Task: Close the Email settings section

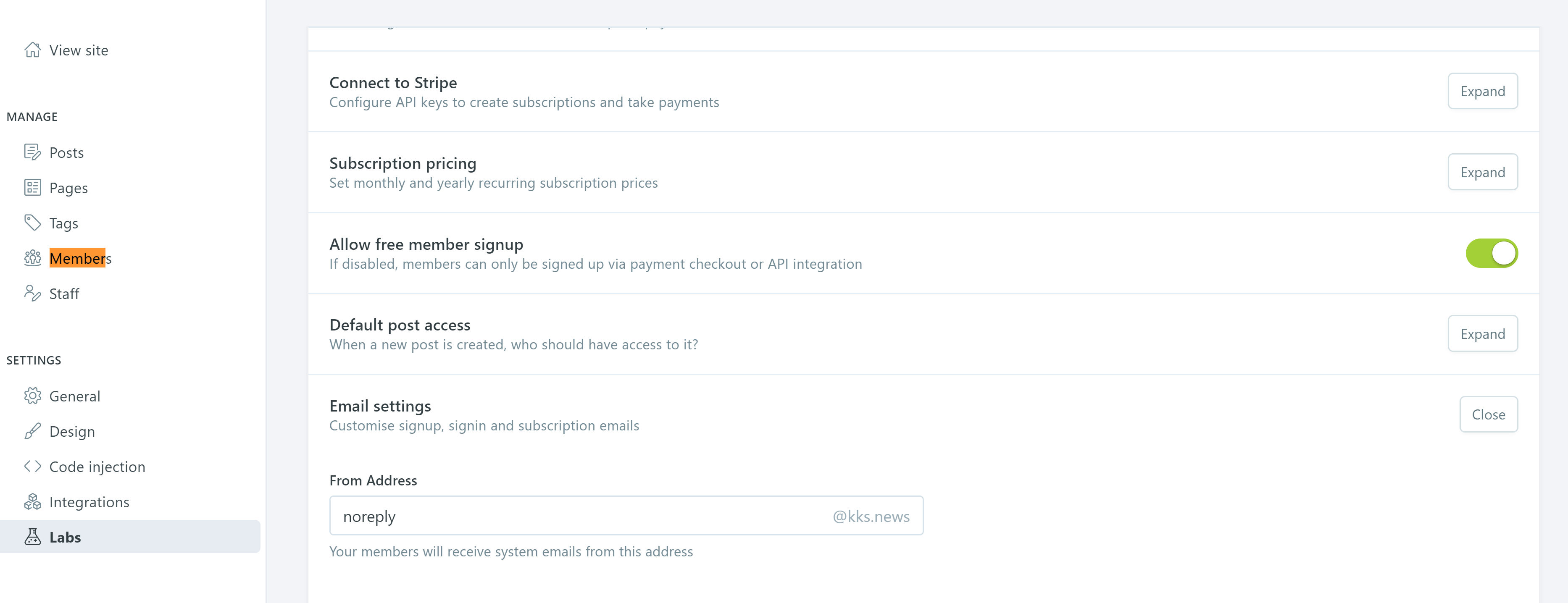Action: pos(1488,414)
